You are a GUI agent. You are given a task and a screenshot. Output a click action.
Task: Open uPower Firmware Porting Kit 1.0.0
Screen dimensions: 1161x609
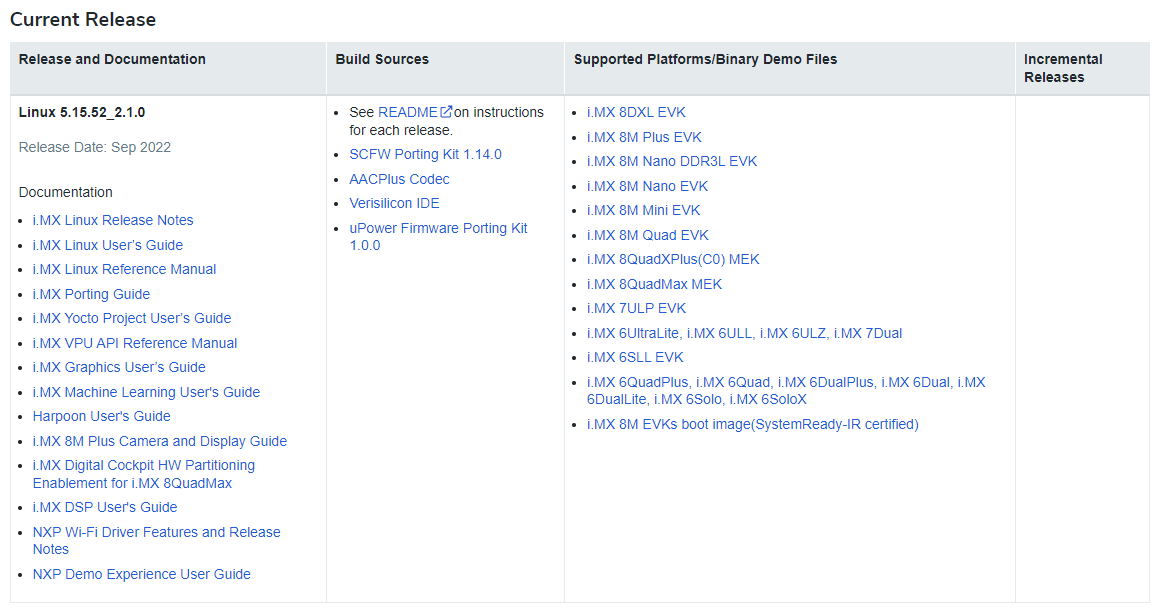point(438,237)
